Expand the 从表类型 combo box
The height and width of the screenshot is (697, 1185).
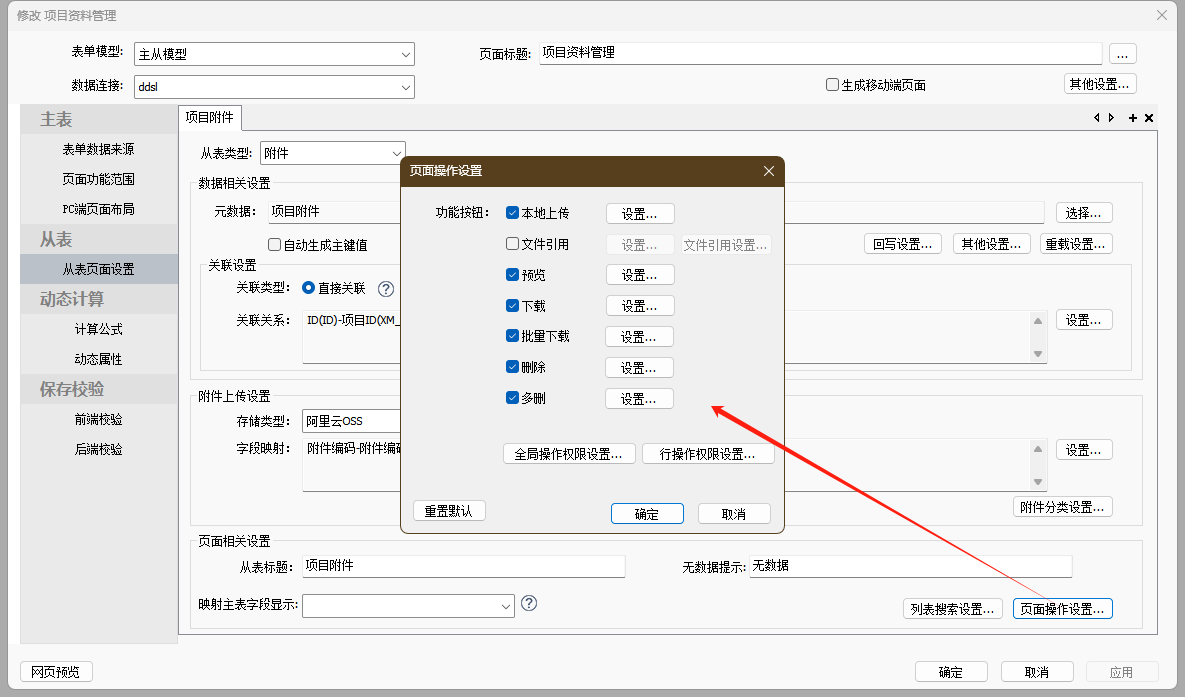click(x=397, y=153)
